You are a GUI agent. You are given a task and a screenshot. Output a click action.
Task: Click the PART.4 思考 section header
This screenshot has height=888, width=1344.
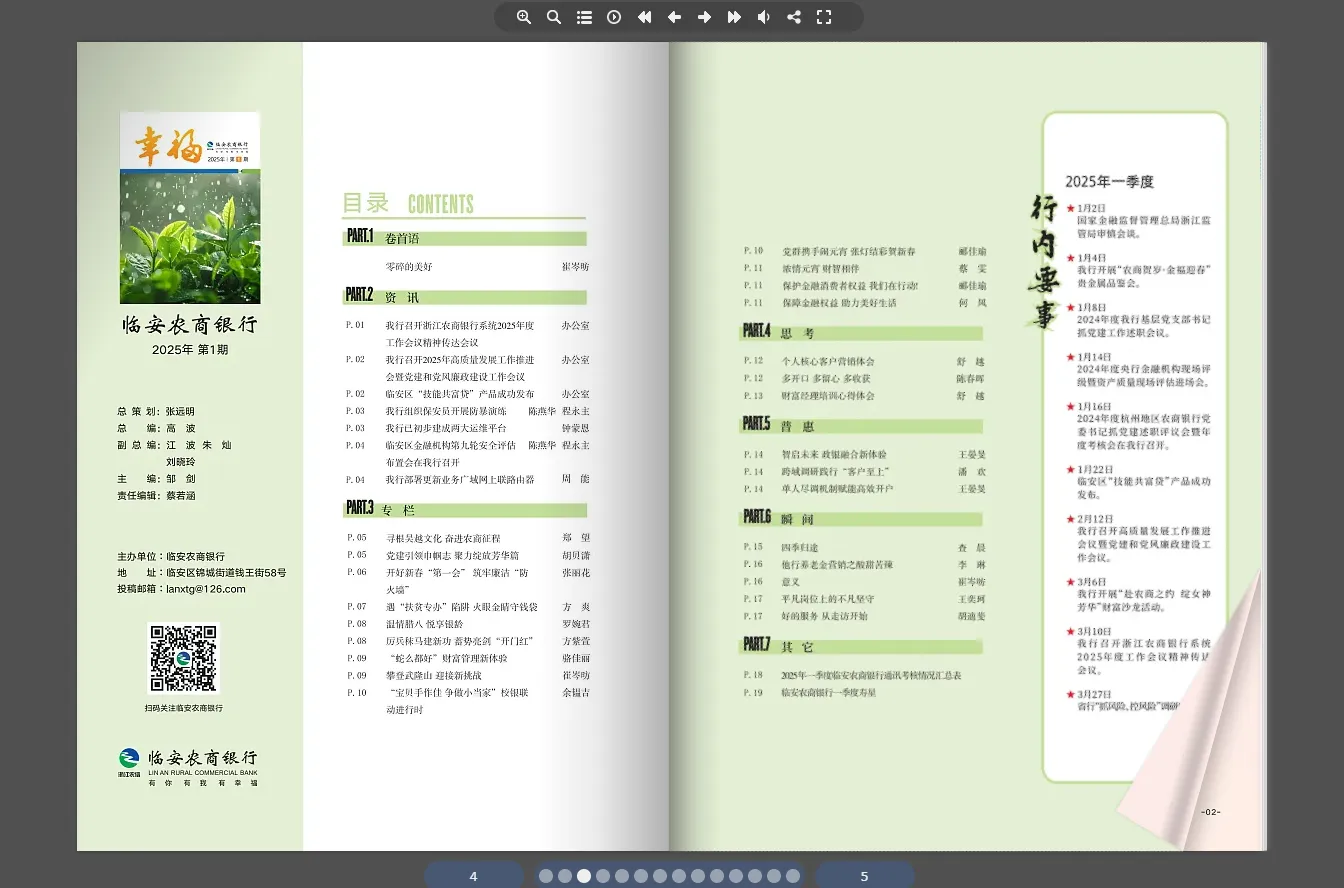point(862,332)
